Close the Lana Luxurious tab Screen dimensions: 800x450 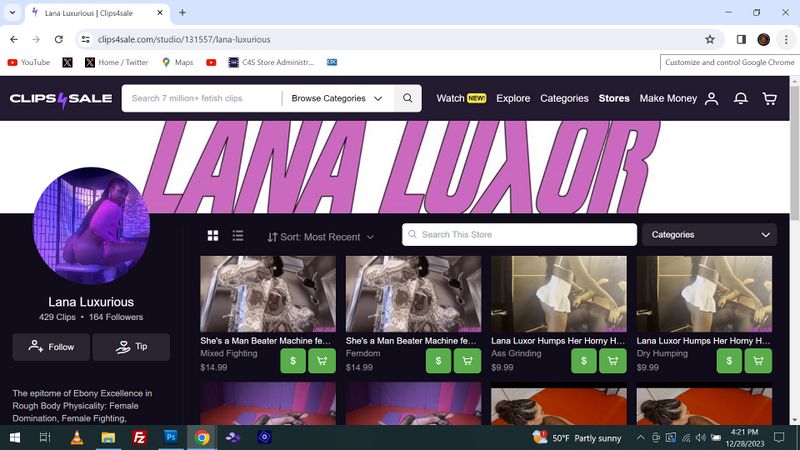pos(160,13)
